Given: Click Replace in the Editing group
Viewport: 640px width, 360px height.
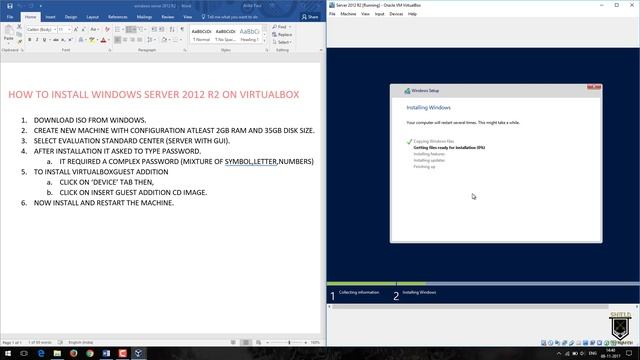Looking at the screenshot, I should point(282,35).
